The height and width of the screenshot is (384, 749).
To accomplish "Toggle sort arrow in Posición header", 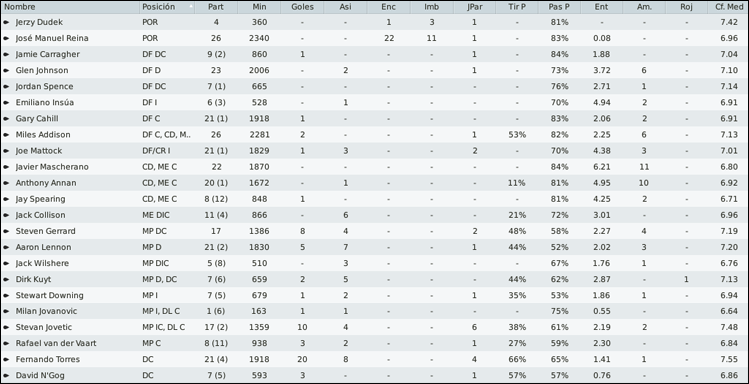I will pyautogui.click(x=191, y=7).
